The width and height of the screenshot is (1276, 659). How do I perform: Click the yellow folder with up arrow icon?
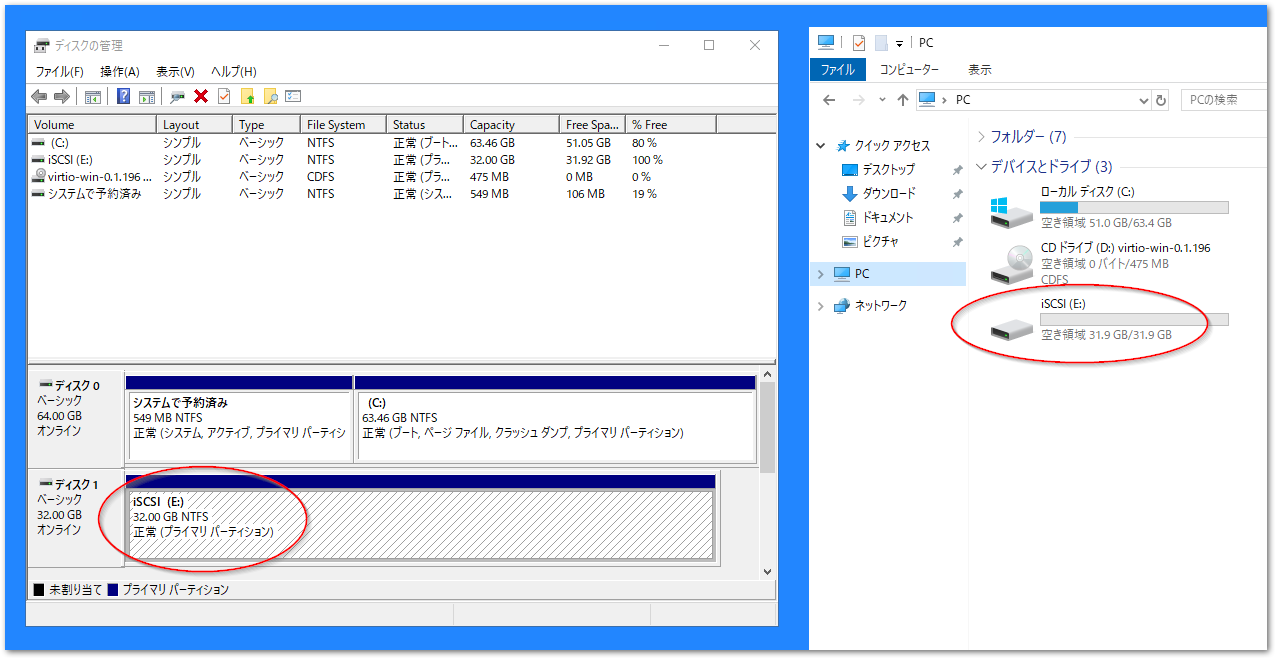pyautogui.click(x=248, y=96)
